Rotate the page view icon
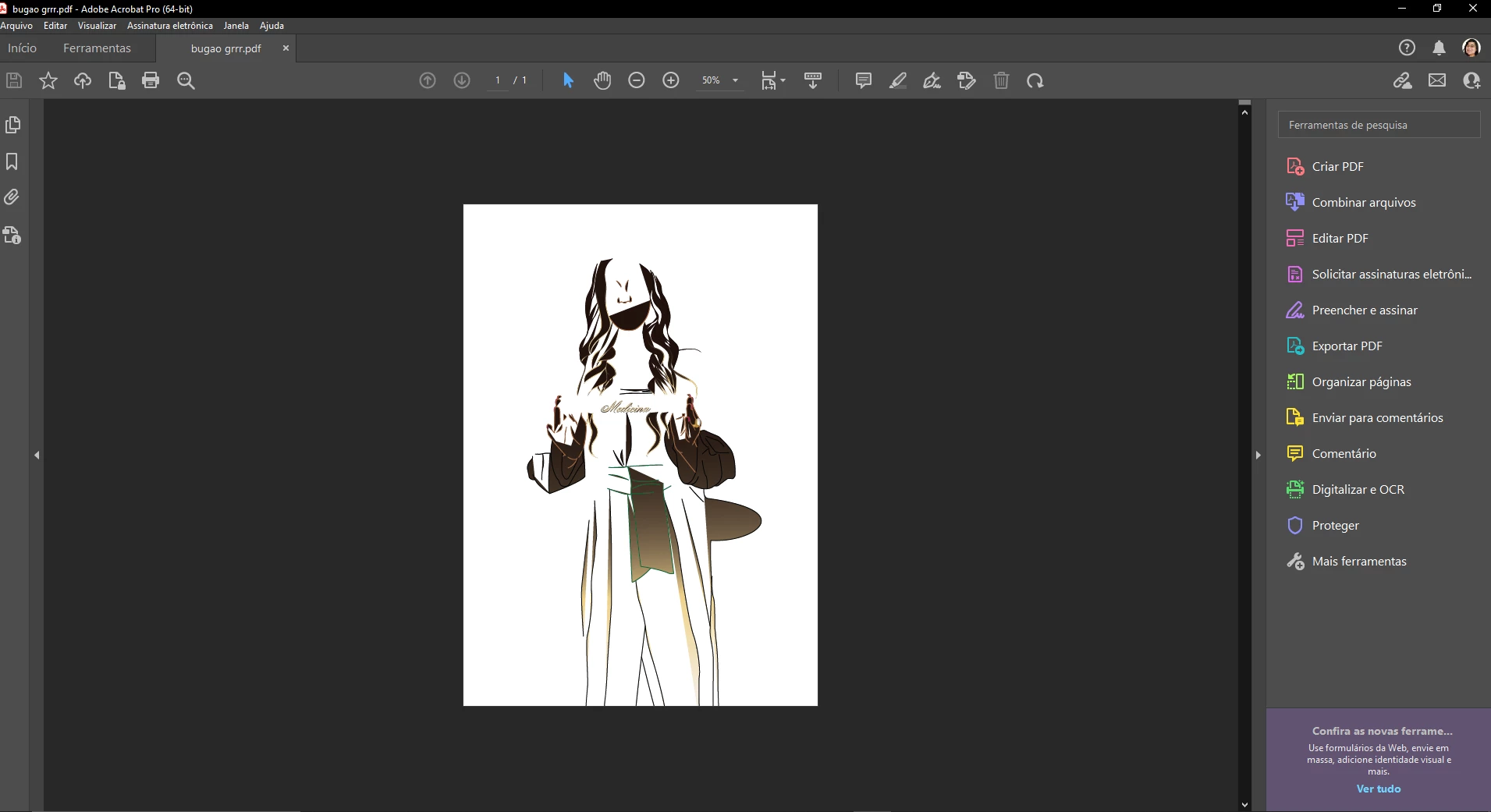This screenshot has width=1491, height=812. tap(1035, 80)
